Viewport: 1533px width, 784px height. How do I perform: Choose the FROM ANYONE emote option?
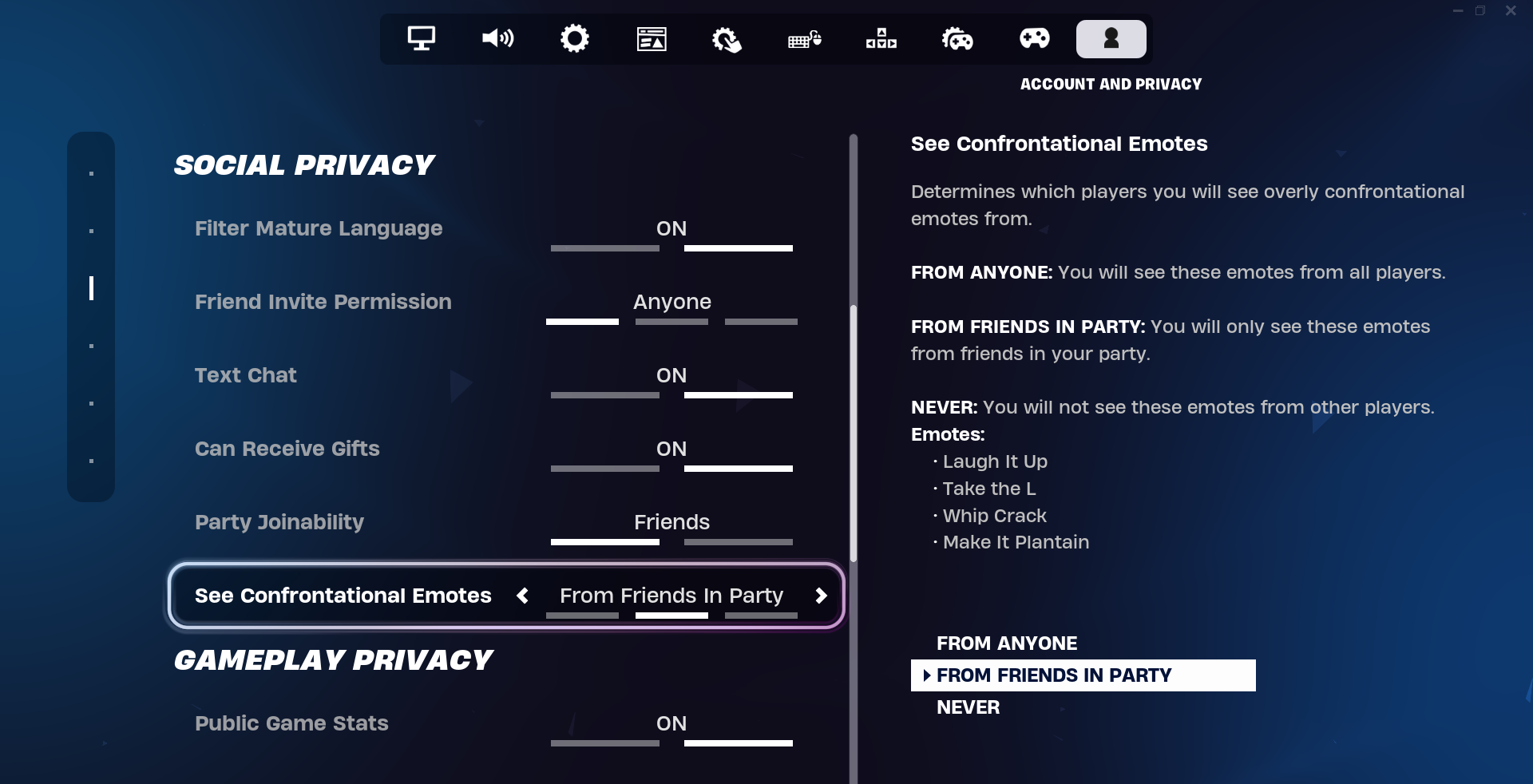[1006, 643]
